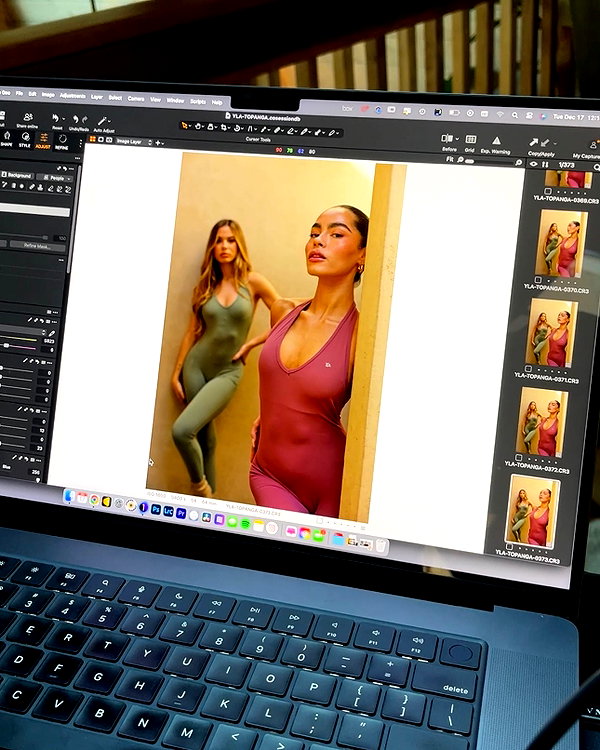Tick the checkbox under YLA-TOPANGA-0372 thumbnail
Image resolution: width=600 pixels, height=750 pixels.
coord(519,458)
